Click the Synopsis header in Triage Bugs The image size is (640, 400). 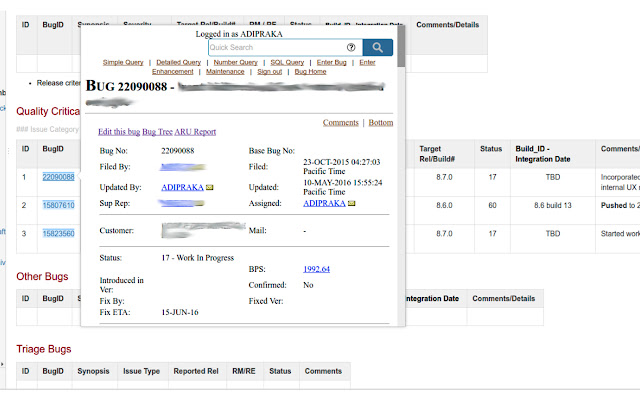click(x=93, y=371)
